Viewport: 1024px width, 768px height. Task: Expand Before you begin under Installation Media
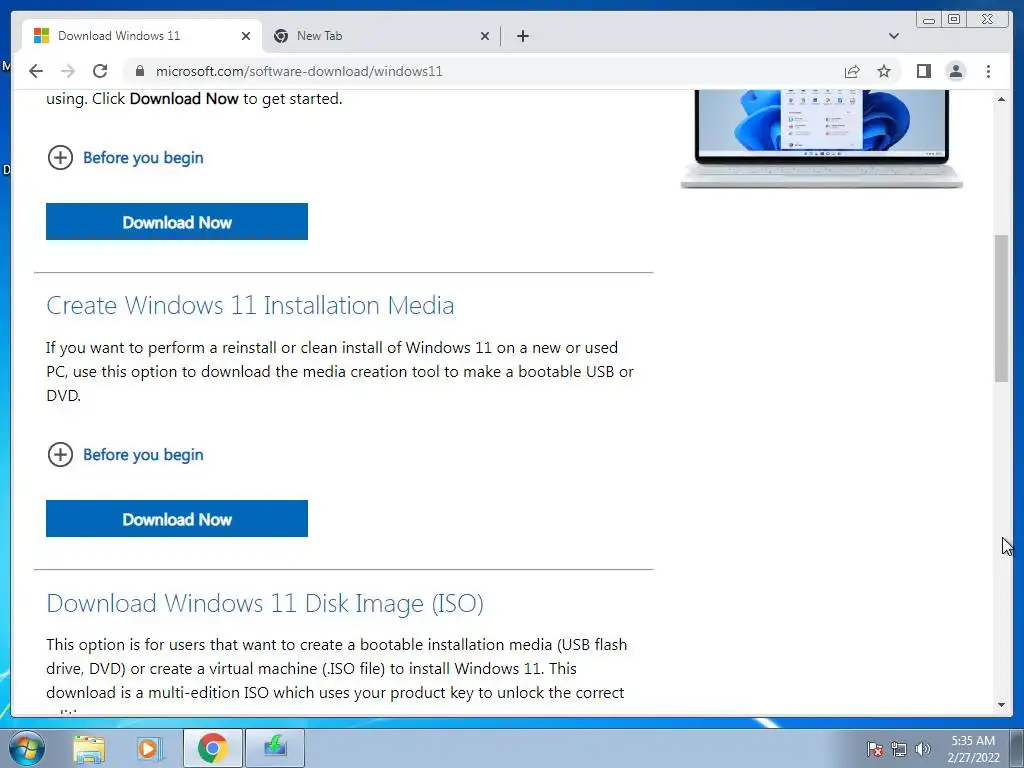pyautogui.click(x=125, y=455)
